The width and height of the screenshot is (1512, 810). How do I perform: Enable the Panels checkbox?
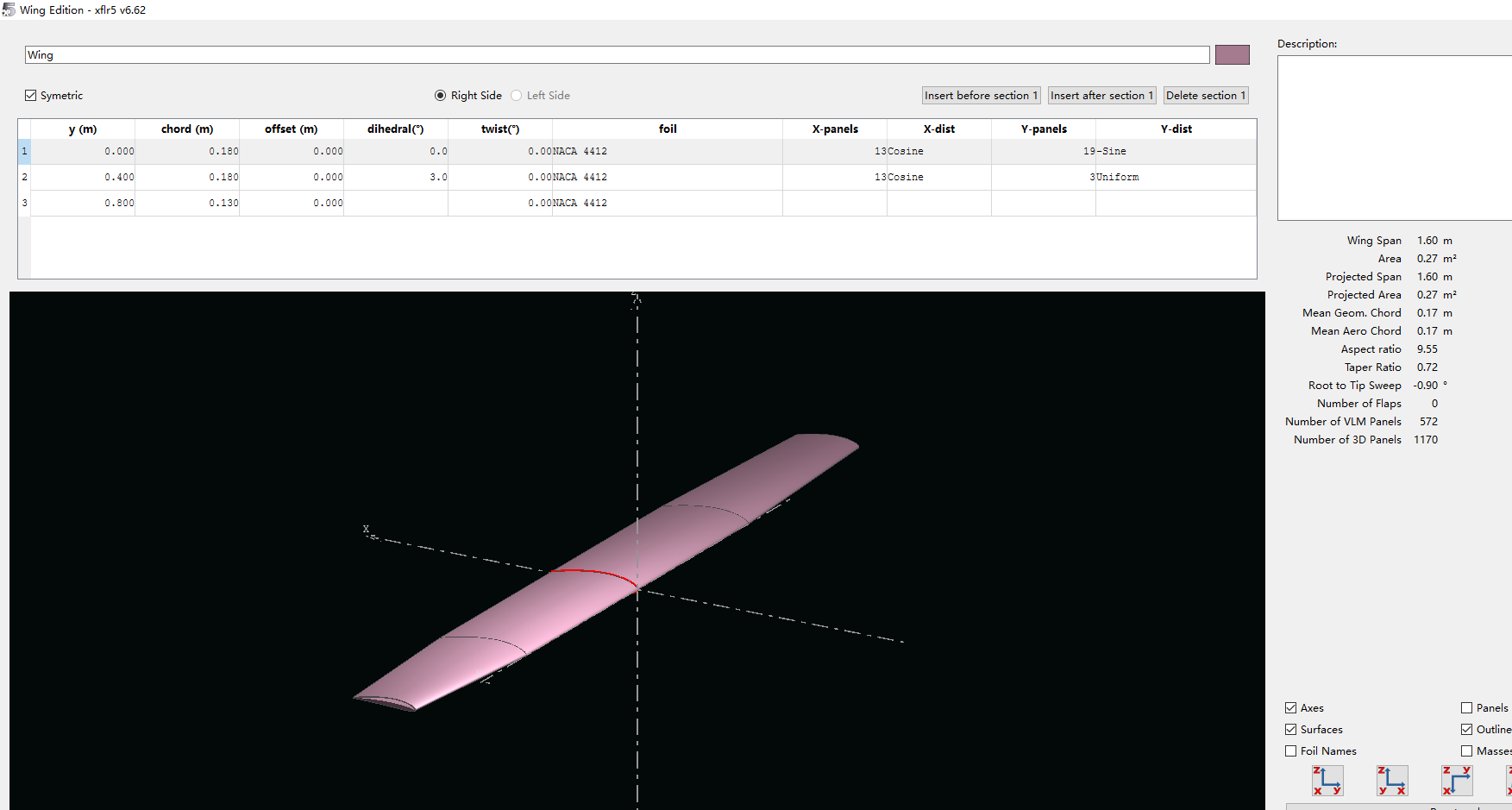1467,707
